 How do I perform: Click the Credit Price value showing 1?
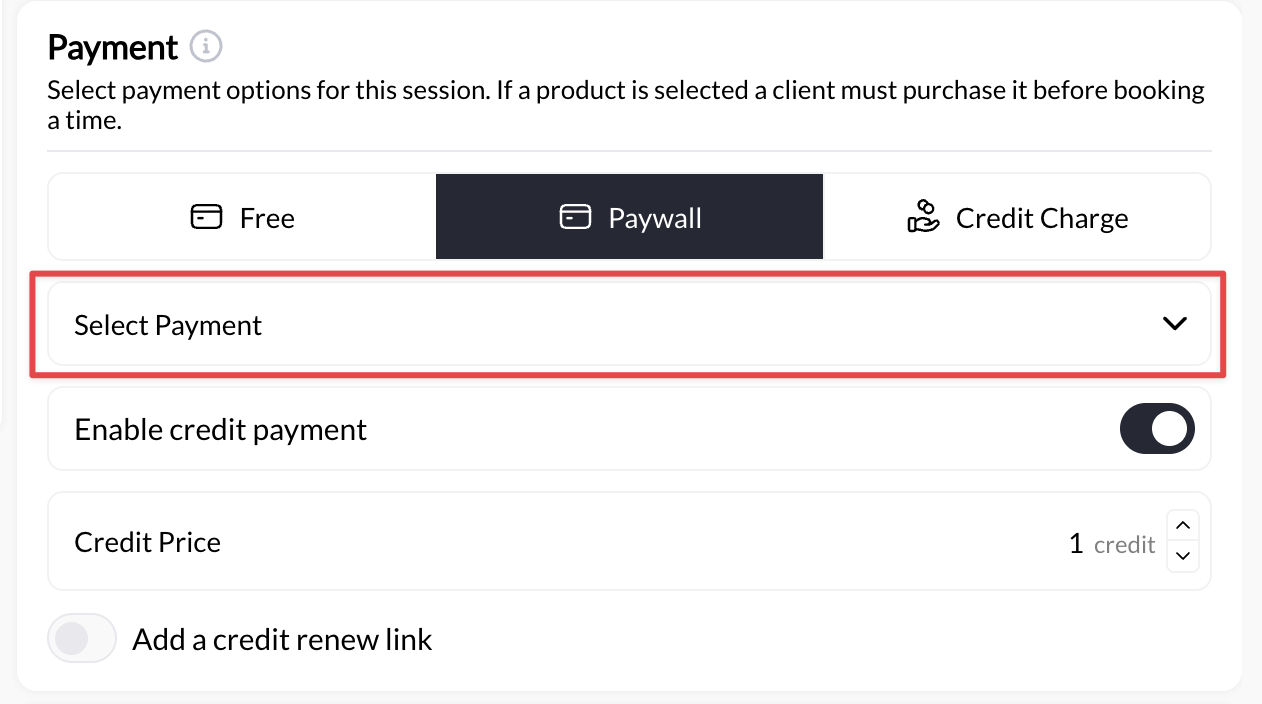[1077, 541]
